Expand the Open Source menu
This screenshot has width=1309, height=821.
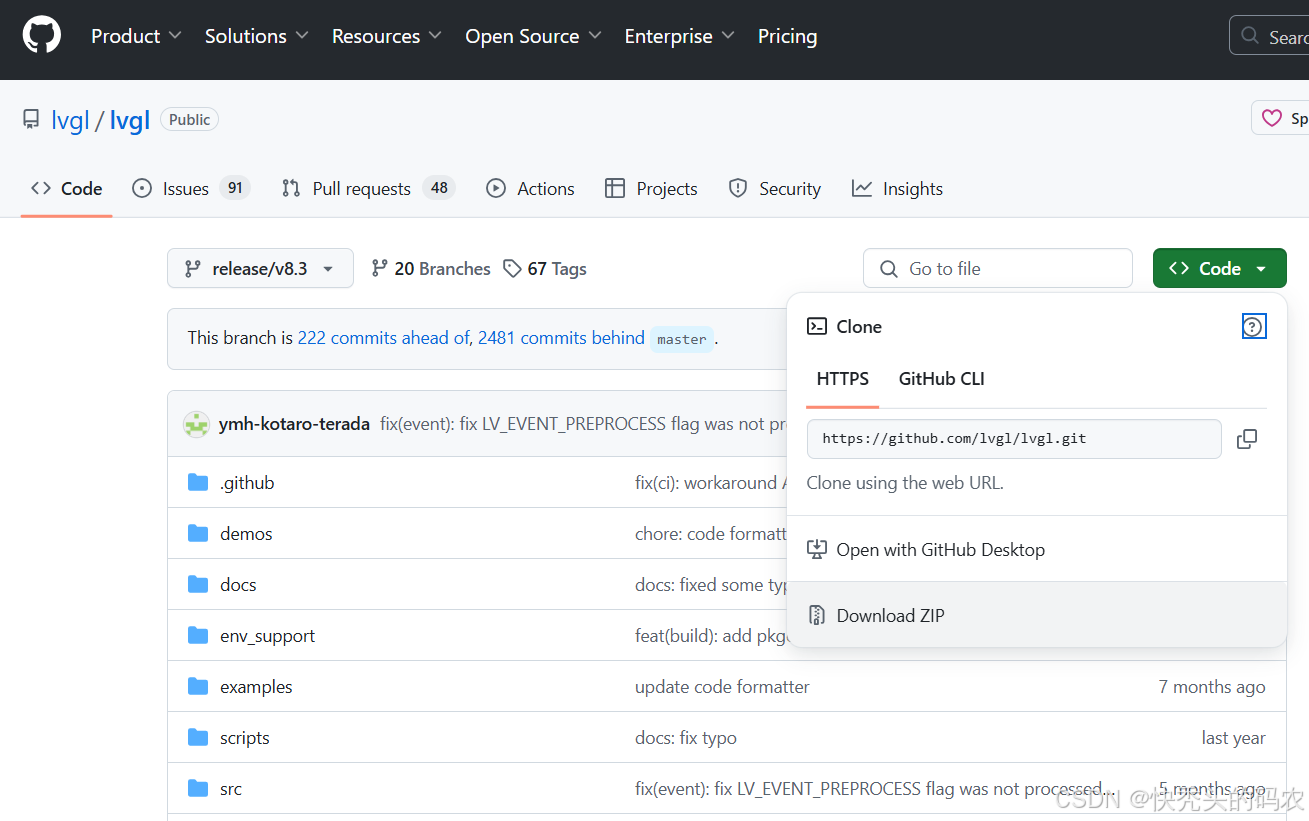(533, 36)
